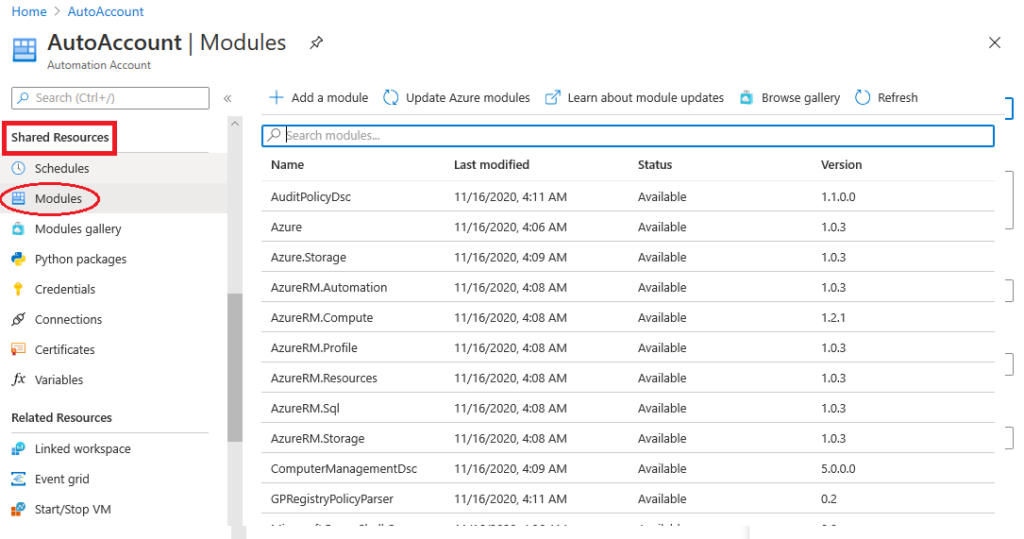Open the AzureRM.Resources module row

pyautogui.click(x=628, y=378)
